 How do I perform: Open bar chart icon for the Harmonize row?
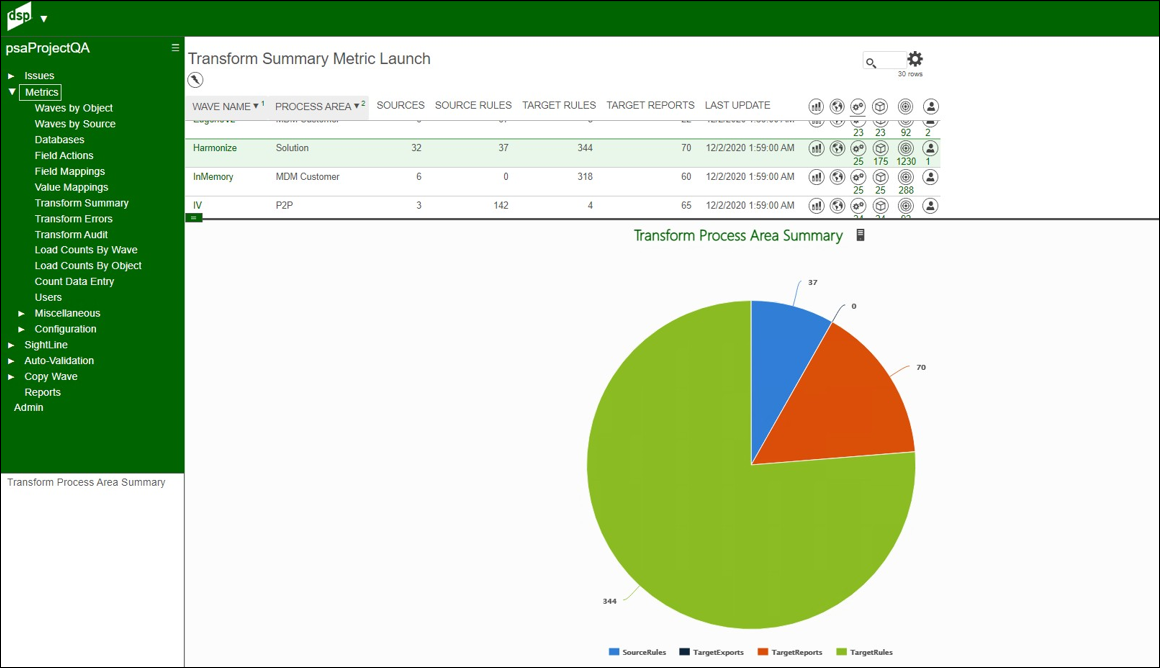[816, 148]
